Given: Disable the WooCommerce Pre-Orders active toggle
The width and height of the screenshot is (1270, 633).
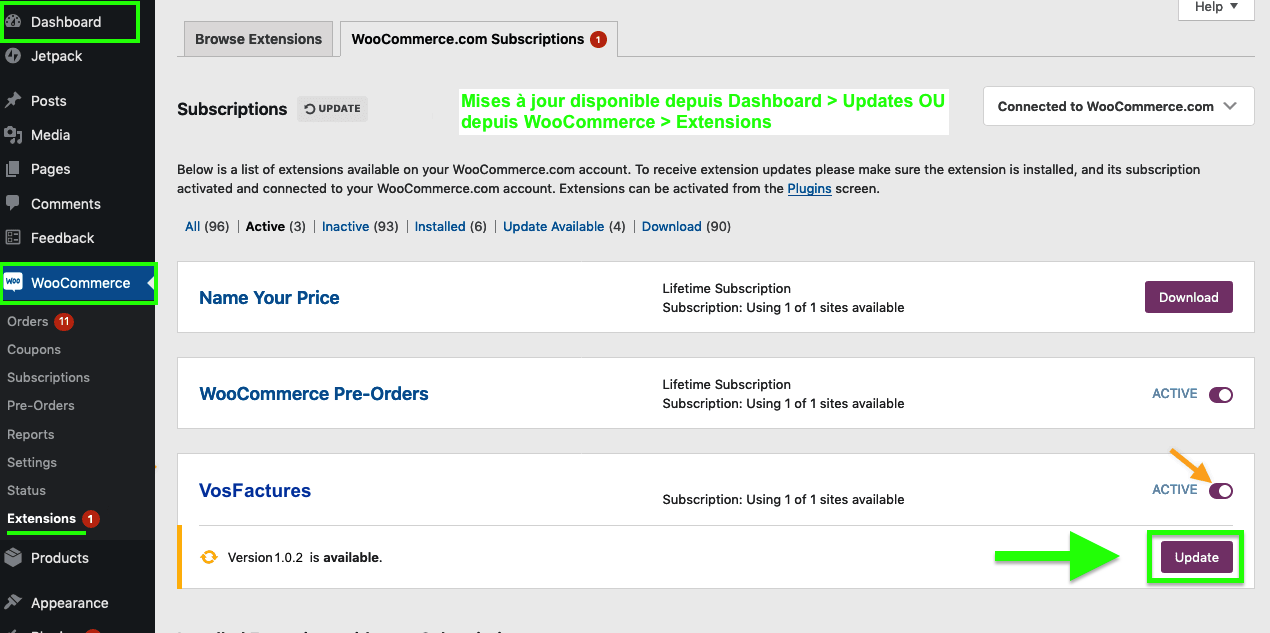Looking at the screenshot, I should [x=1221, y=394].
